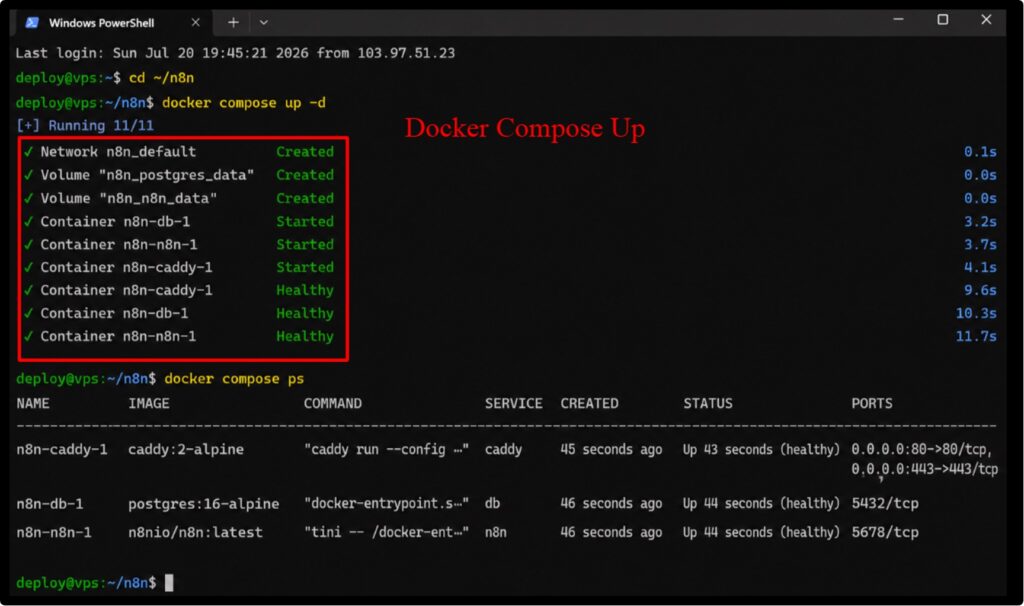
Task: Click the CREATED column header
Action: click(589, 404)
